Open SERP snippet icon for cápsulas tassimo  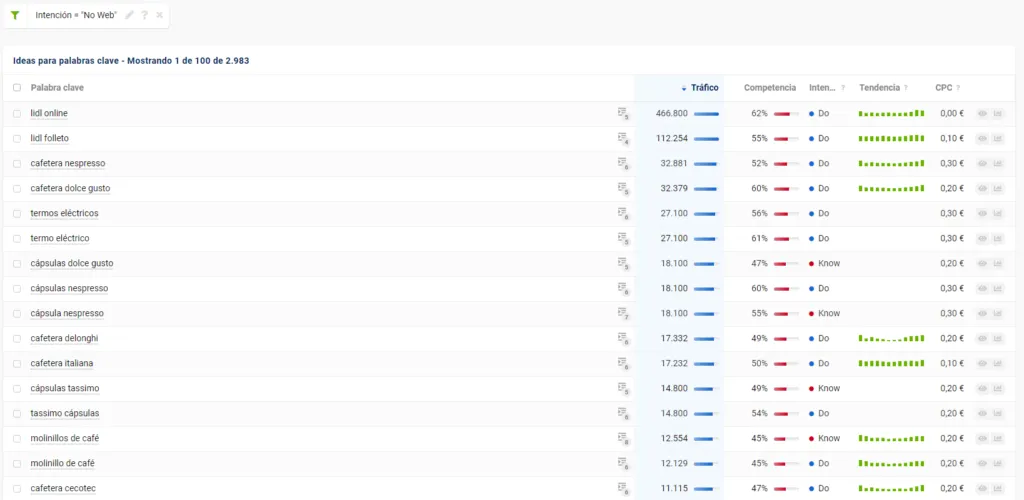pyautogui.click(x=622, y=388)
